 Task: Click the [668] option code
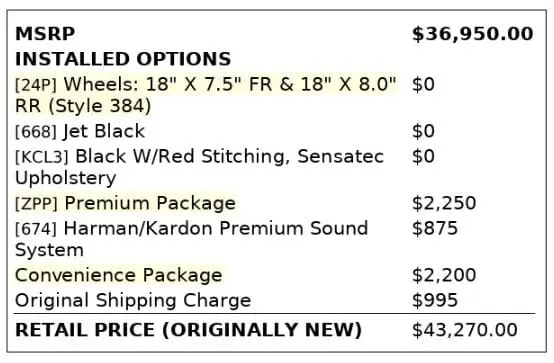36,131
